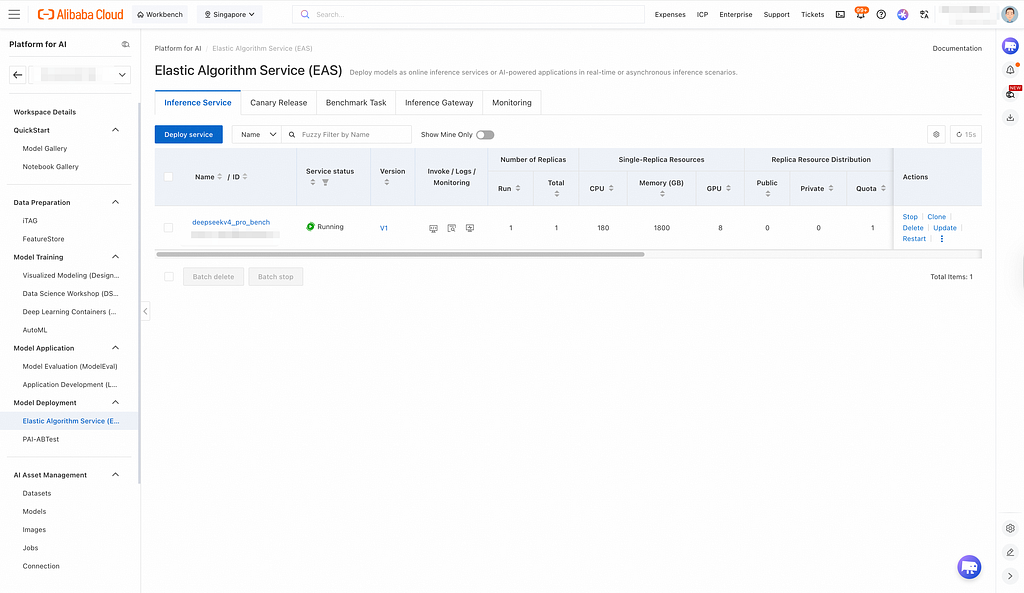Open table column settings gear icon

[936, 135]
